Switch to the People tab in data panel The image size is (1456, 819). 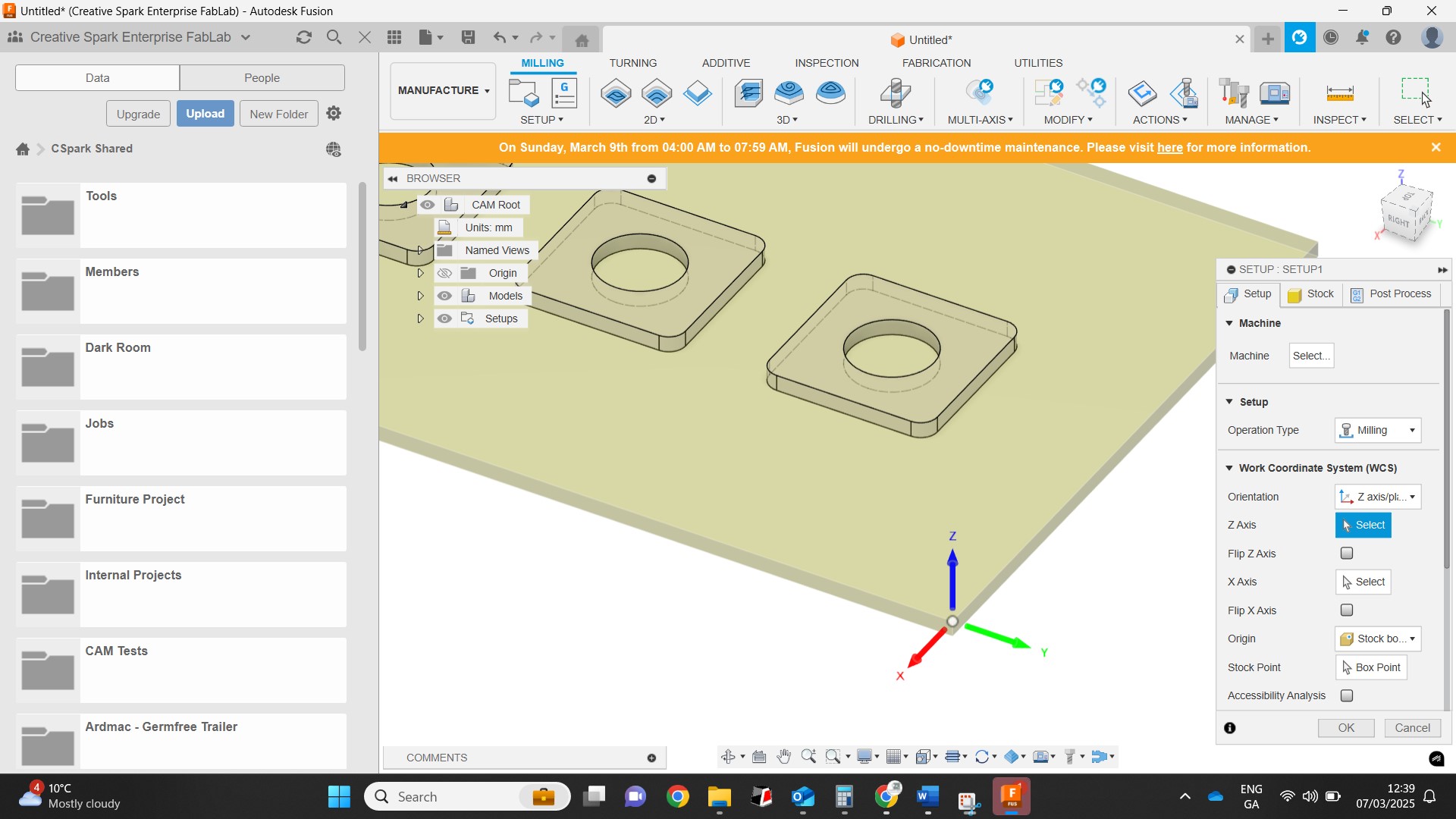tap(262, 77)
